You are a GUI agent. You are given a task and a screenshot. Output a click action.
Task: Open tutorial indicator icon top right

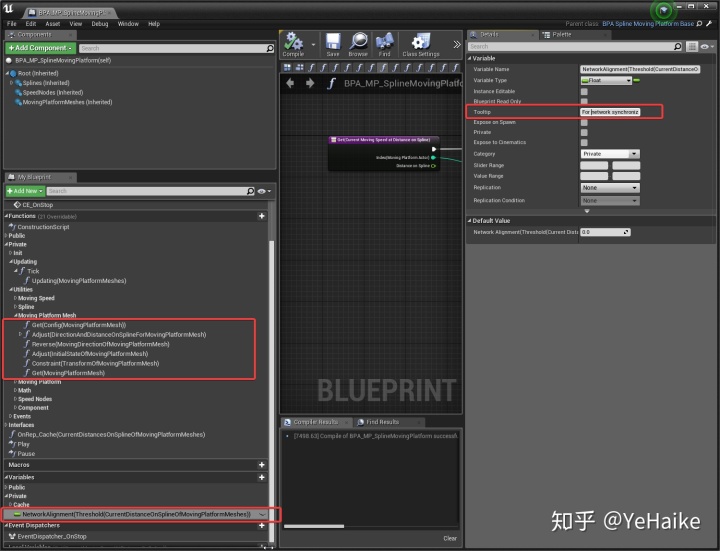pos(664,10)
